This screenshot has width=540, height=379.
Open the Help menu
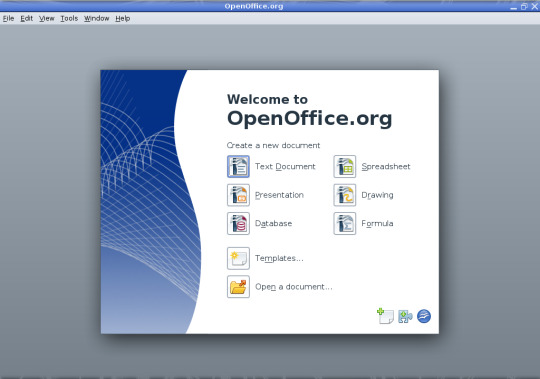click(x=123, y=19)
